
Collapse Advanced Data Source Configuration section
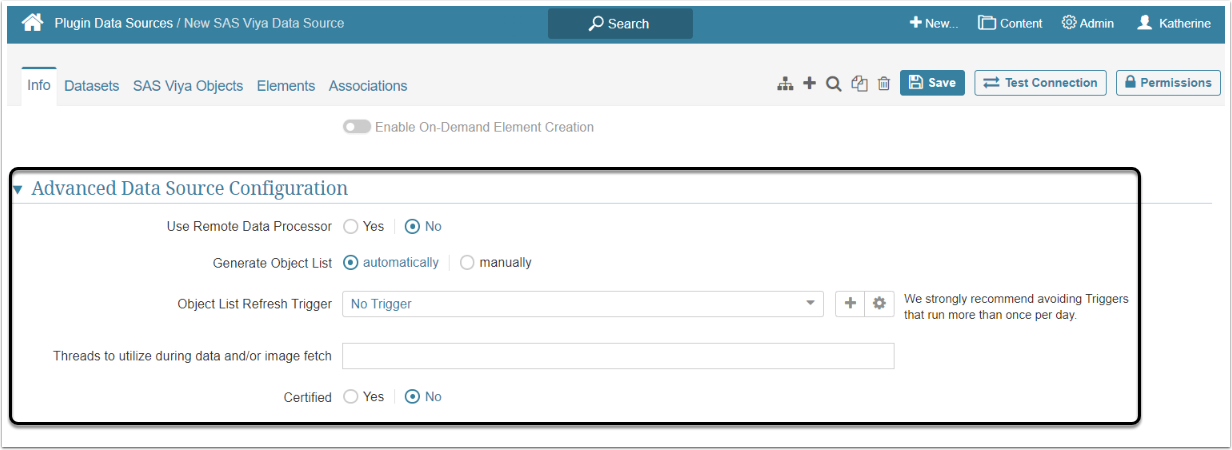pos(17,189)
